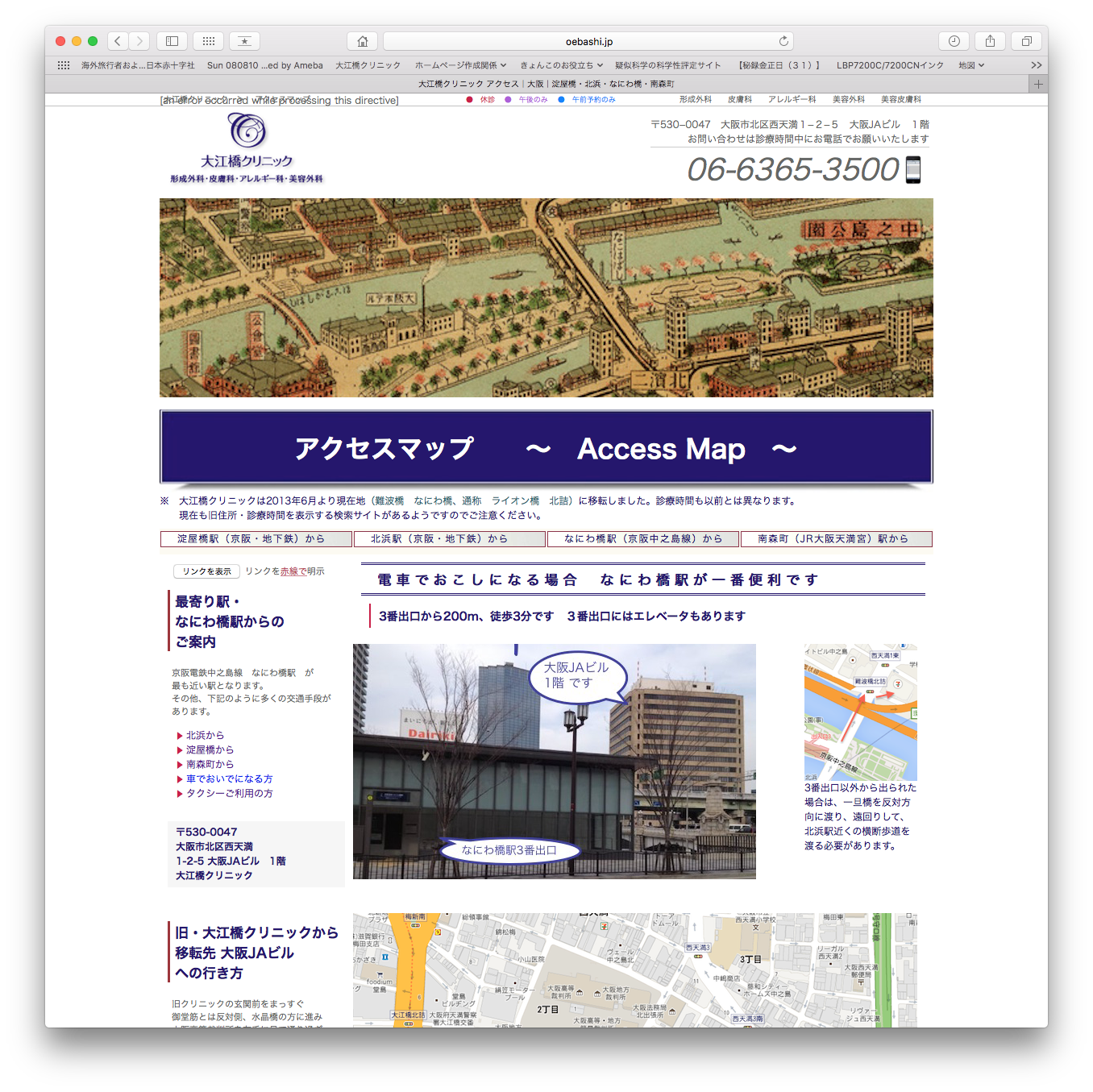
Task: Jump to 淀屋橋駅（京阪・地下鉄）から section
Action: coord(256,539)
